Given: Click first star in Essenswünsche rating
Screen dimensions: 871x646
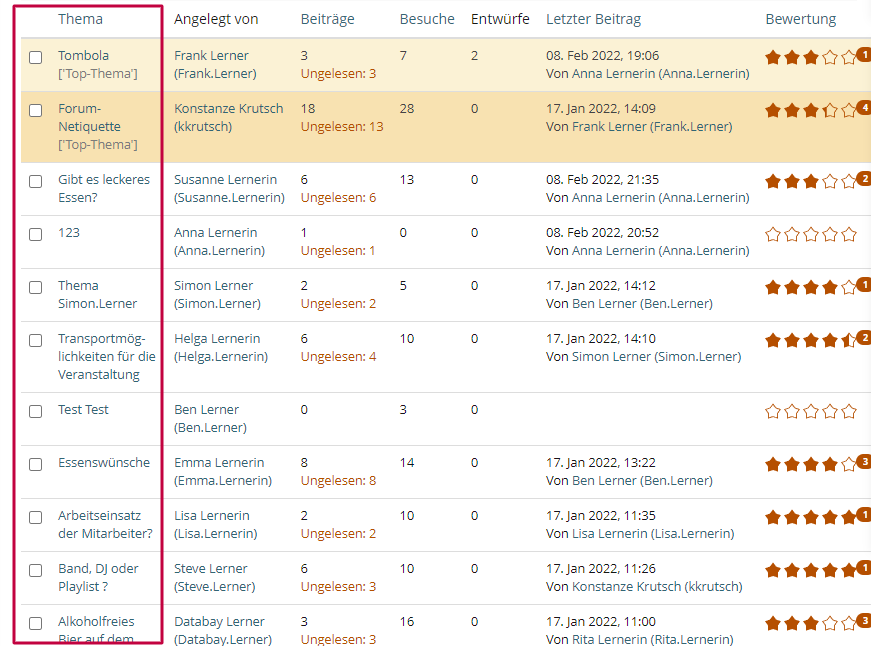Looking at the screenshot, I should [773, 464].
